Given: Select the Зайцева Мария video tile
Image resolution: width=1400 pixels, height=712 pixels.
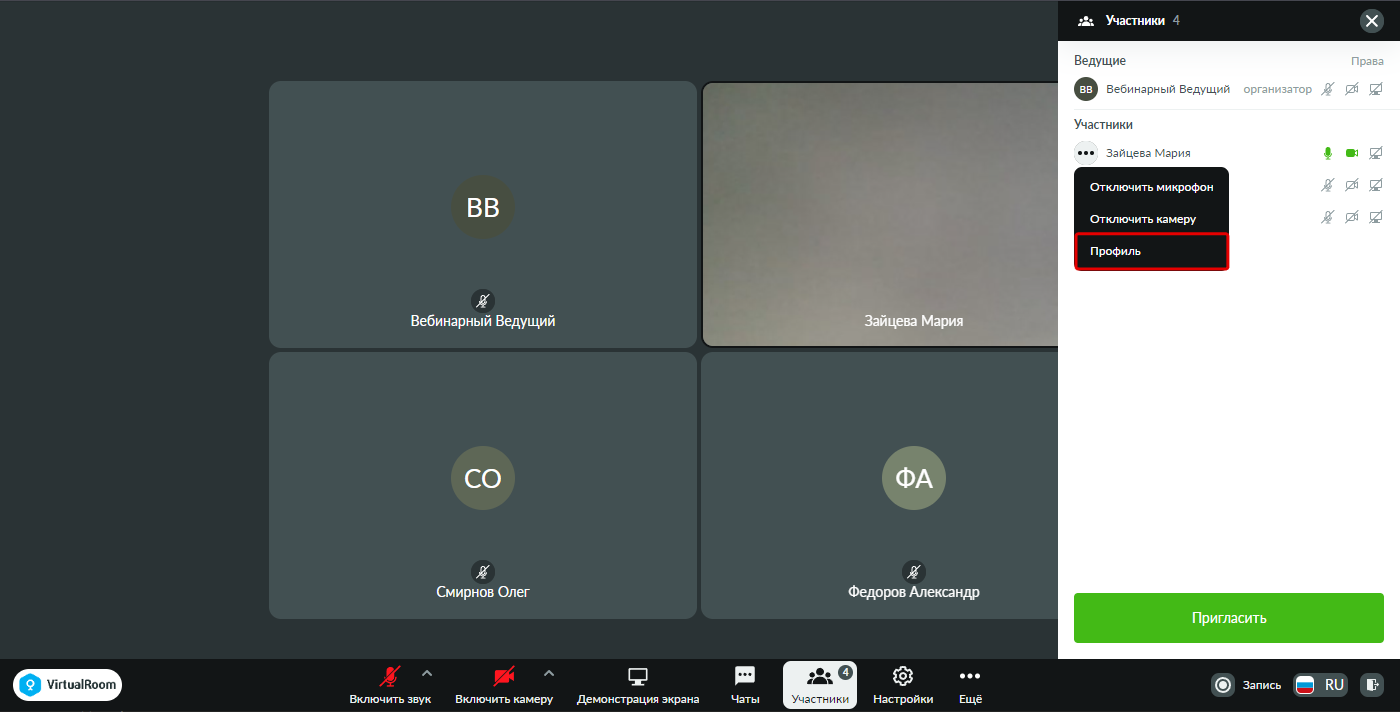Looking at the screenshot, I should tap(880, 214).
